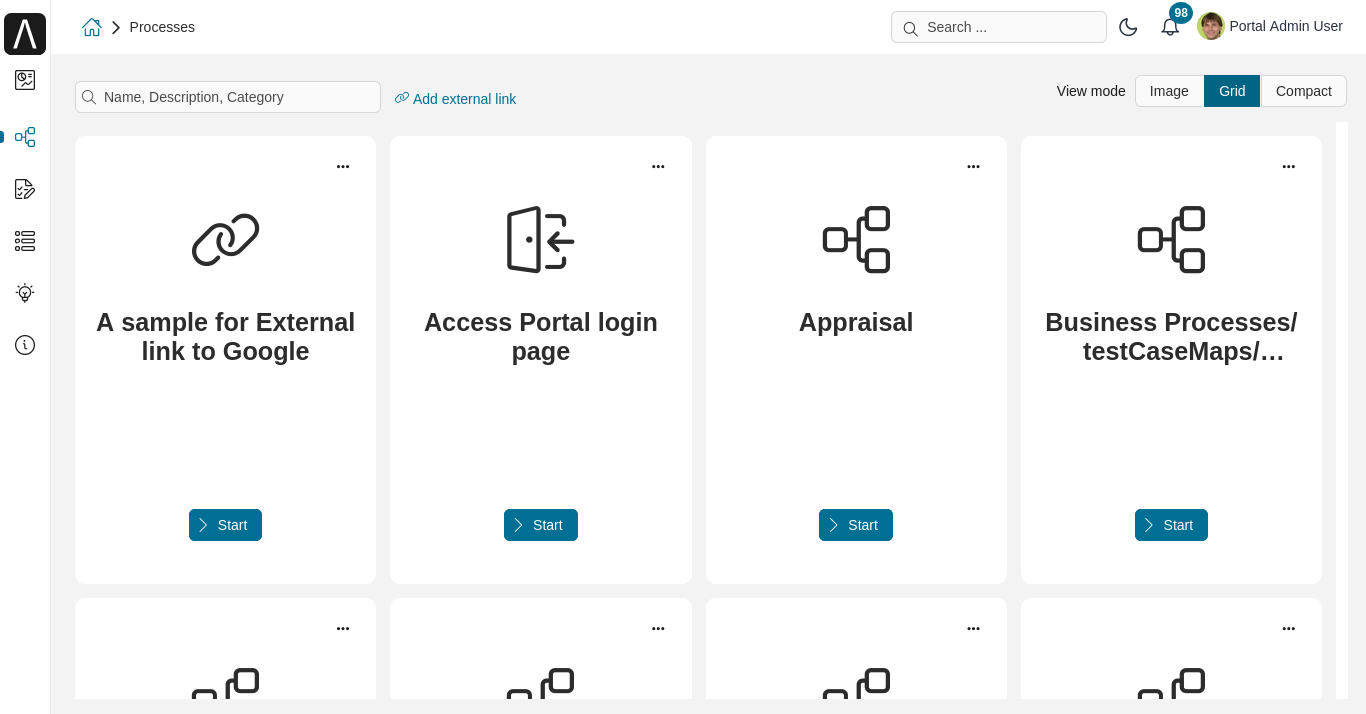Click the home icon in the breadcrumb

pyautogui.click(x=91, y=27)
